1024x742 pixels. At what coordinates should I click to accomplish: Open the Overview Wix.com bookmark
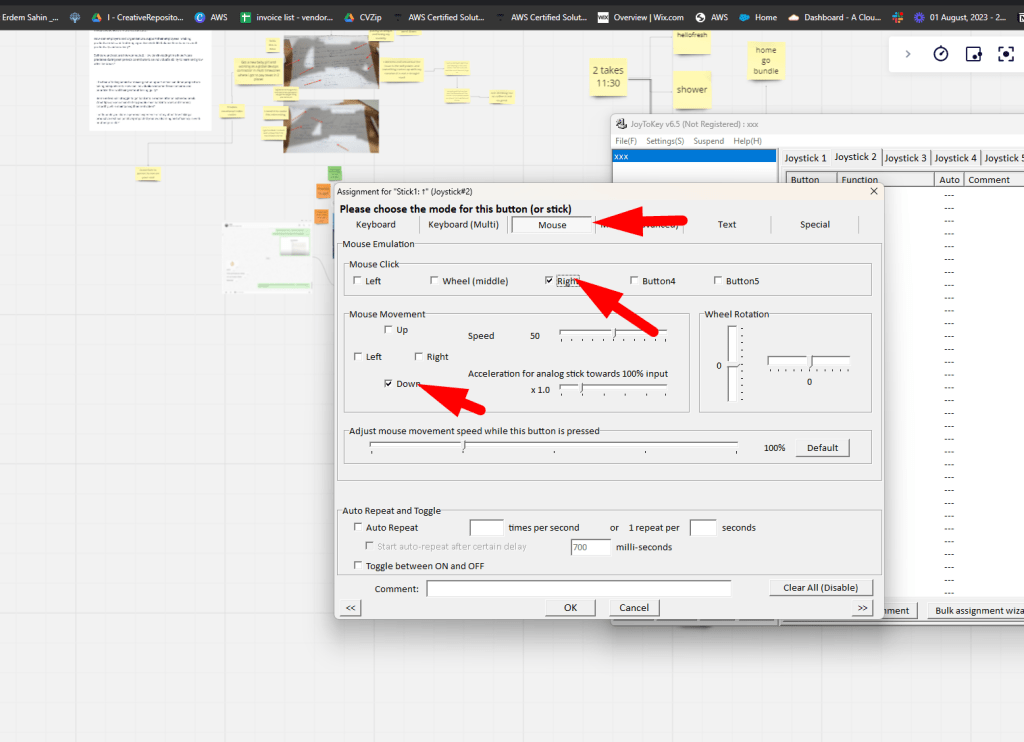click(641, 18)
